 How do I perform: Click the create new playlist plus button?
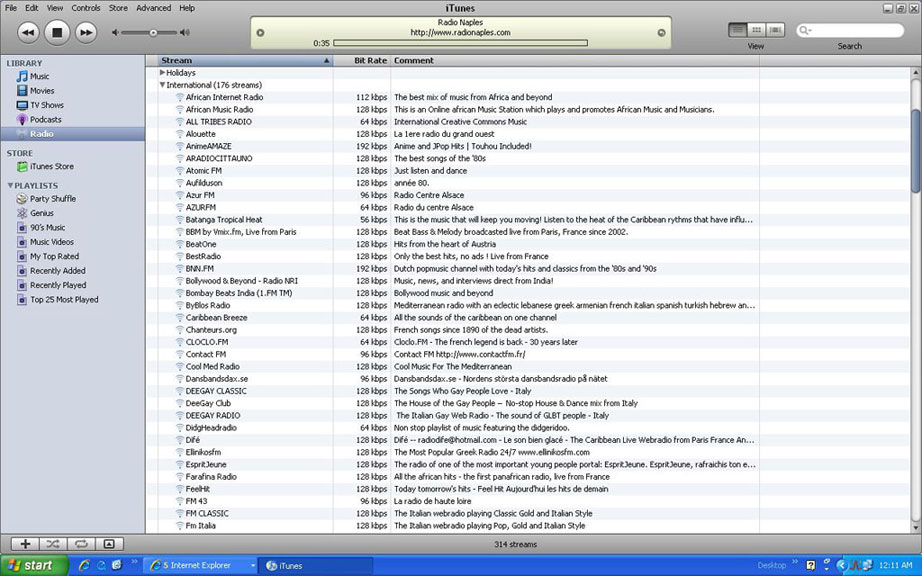(x=25, y=544)
